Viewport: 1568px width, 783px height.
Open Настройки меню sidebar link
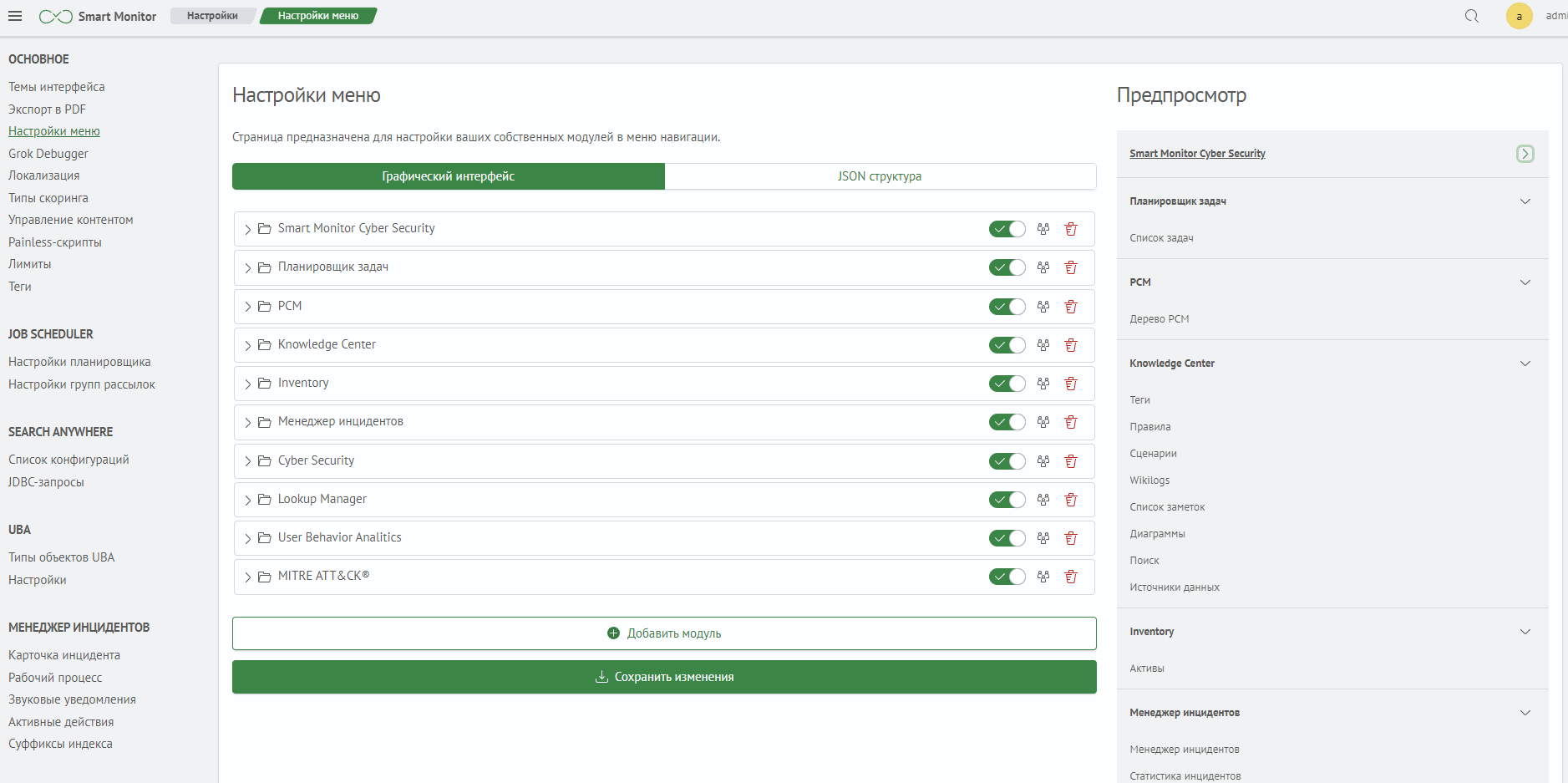coord(54,131)
